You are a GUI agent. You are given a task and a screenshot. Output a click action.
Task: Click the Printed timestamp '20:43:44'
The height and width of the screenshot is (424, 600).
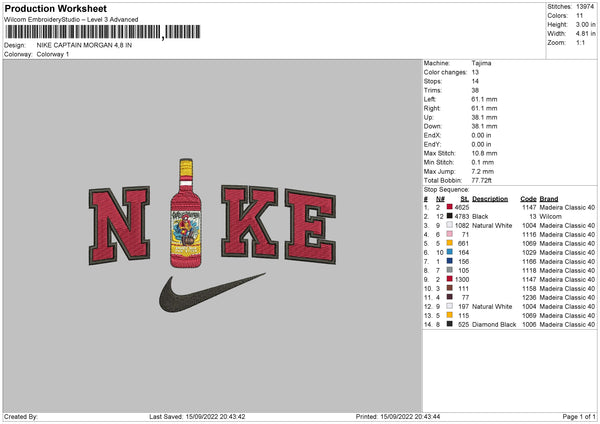pos(426,416)
